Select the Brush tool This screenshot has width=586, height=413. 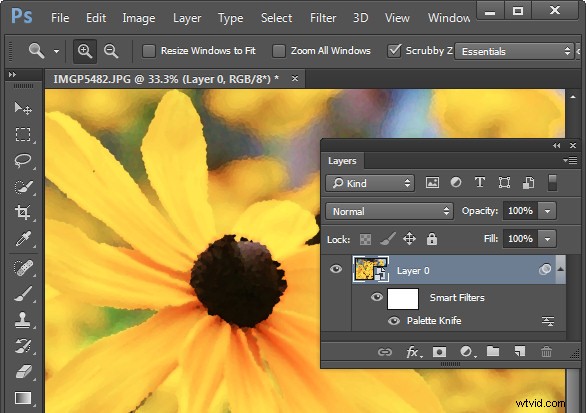click(x=23, y=294)
